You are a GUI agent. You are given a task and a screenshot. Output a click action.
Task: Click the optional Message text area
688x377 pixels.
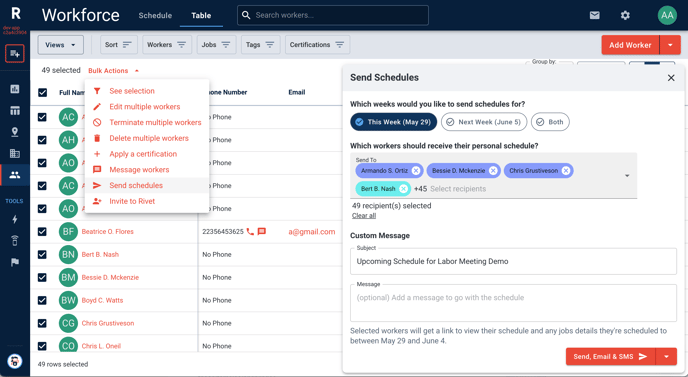[513, 303]
